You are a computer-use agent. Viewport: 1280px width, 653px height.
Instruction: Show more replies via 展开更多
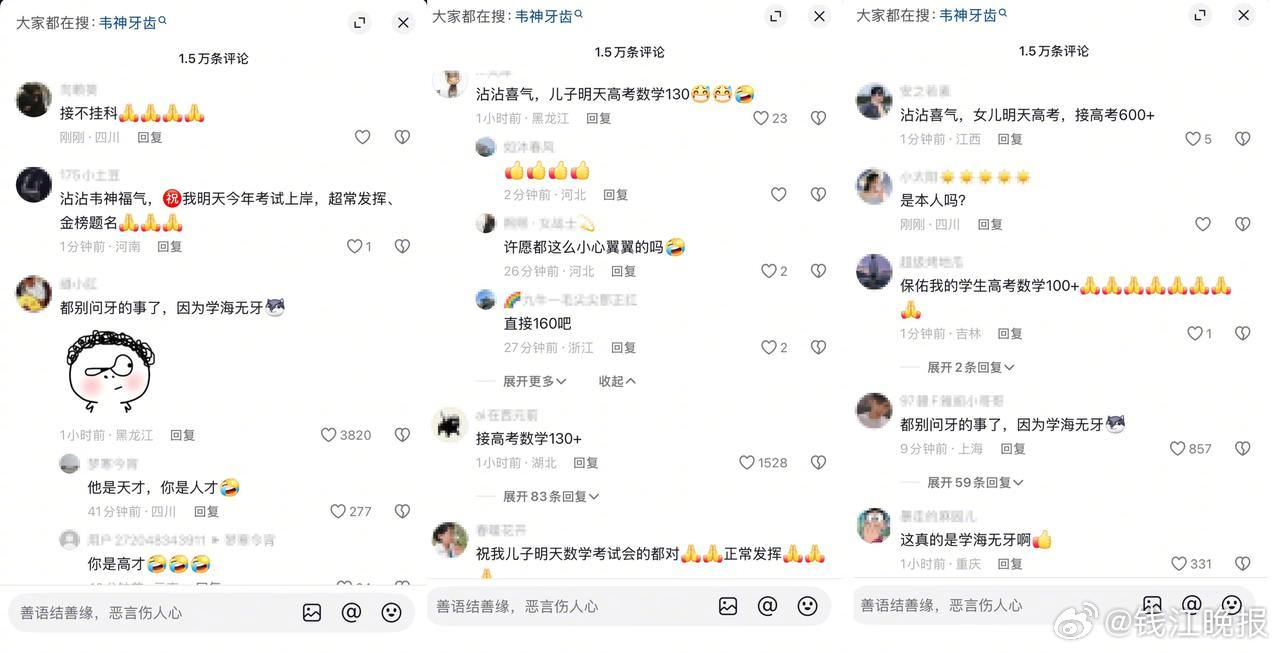click(535, 381)
